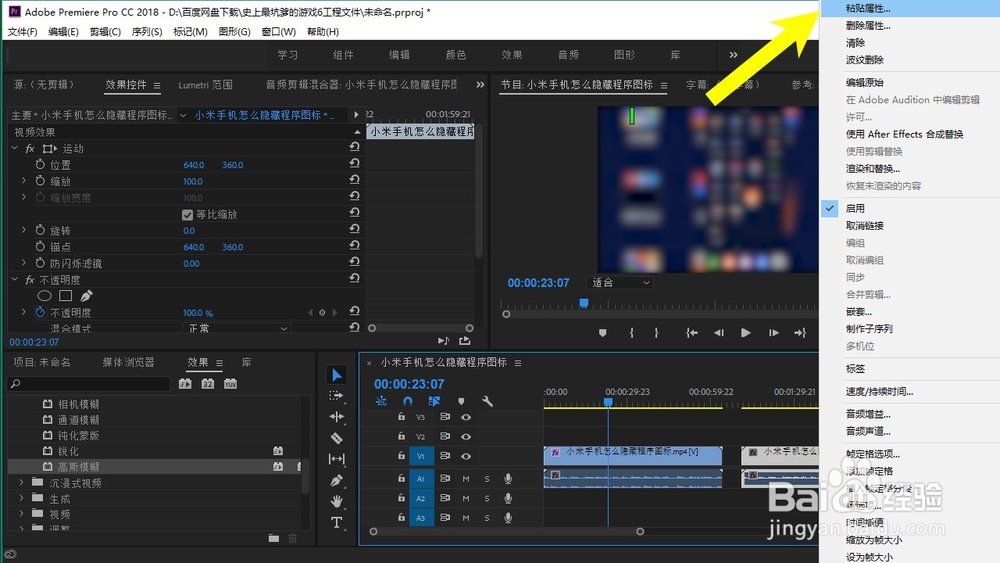Open Blend Mode dropdown
The height and width of the screenshot is (563, 1000).
pyautogui.click(x=236, y=328)
